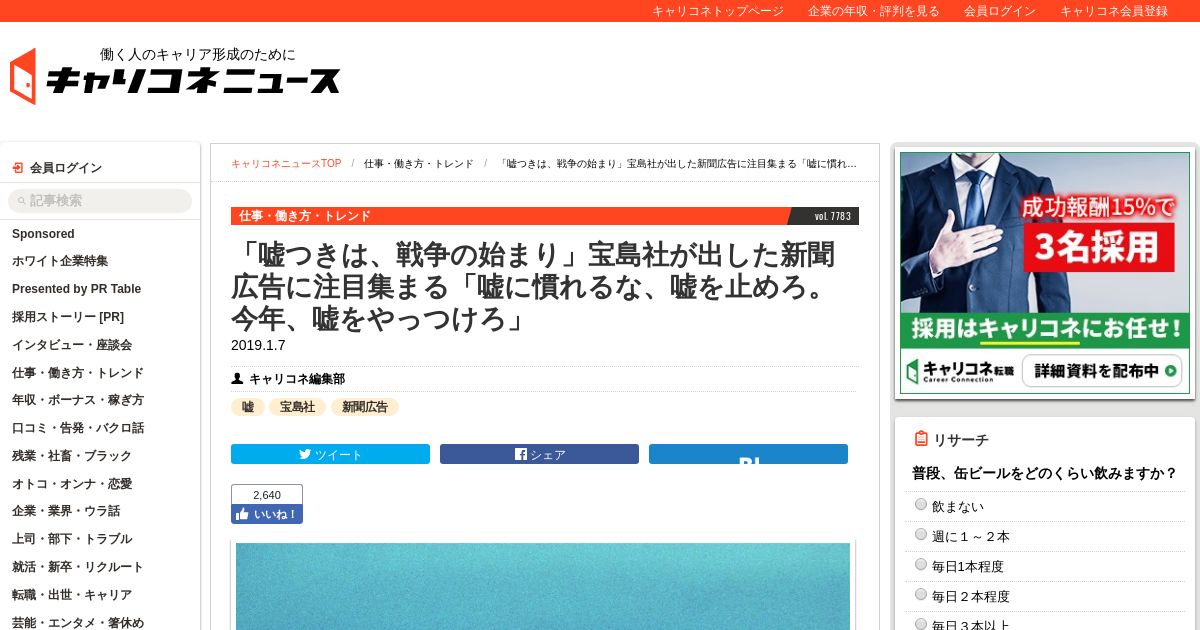Open キャリコネ会員登録 in top bar

coord(1114,11)
